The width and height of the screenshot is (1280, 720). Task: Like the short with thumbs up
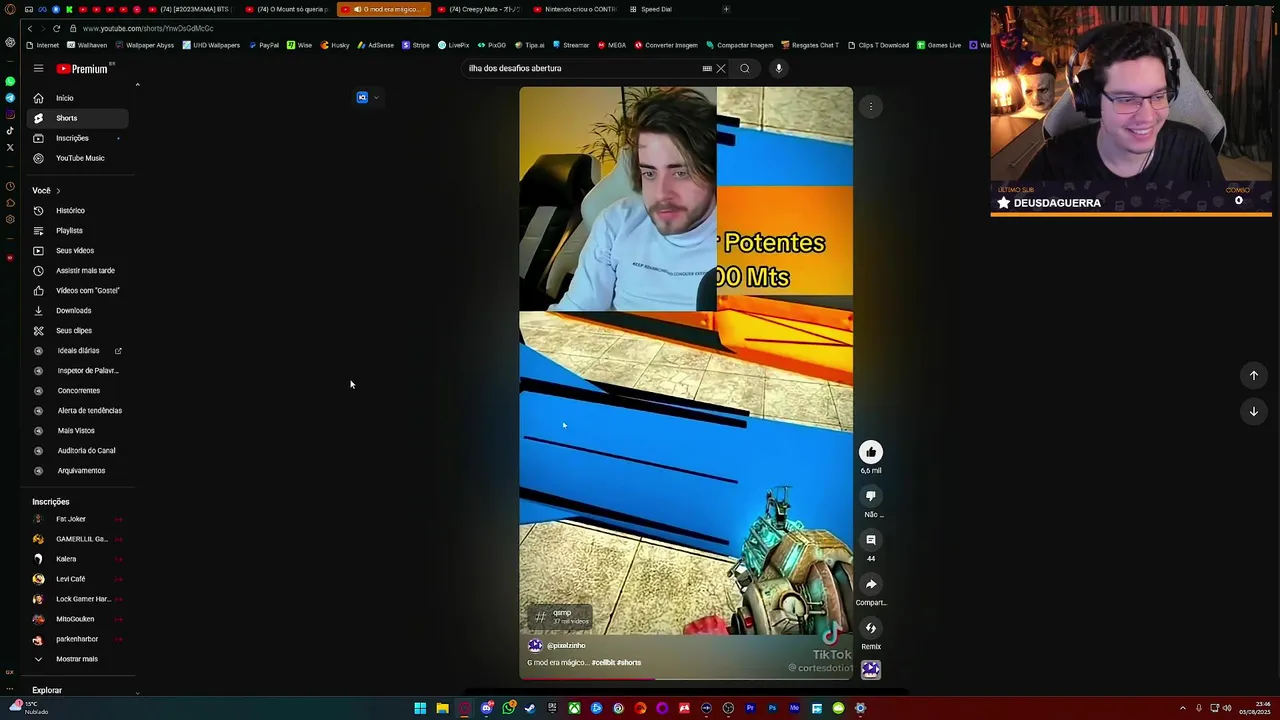(871, 452)
